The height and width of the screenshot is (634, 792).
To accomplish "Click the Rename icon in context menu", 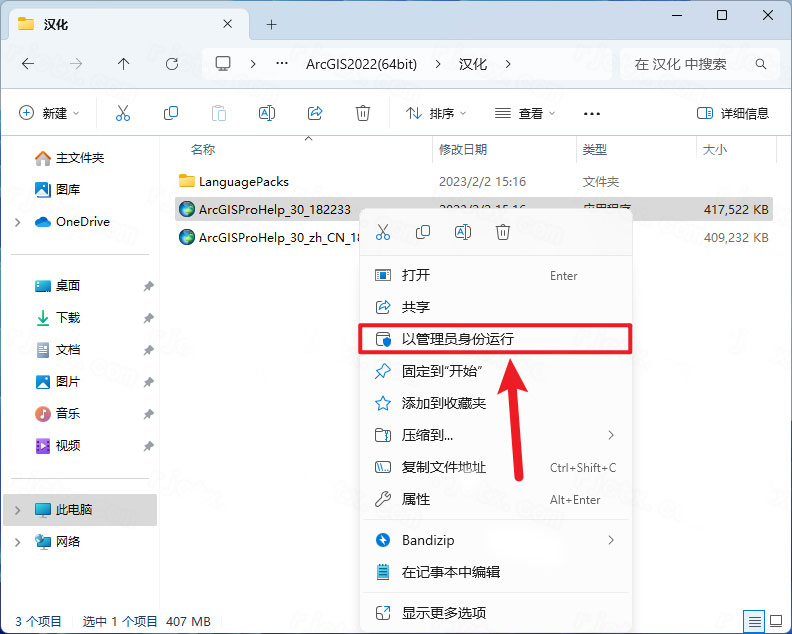I will 463,232.
